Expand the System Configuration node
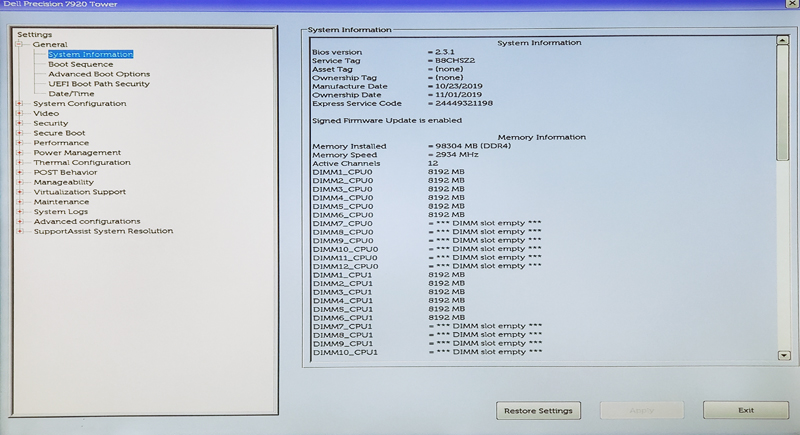 pyautogui.click(x=19, y=104)
